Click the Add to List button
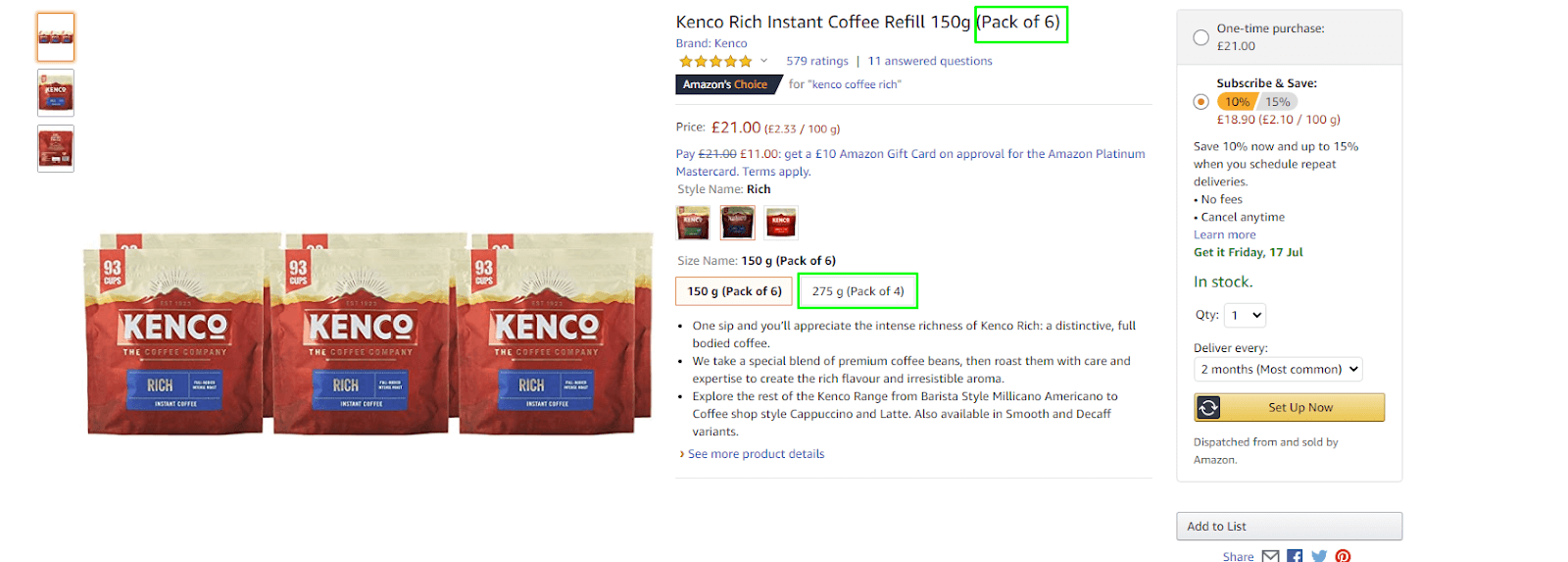This screenshot has height=562, width=1568. point(1289,526)
